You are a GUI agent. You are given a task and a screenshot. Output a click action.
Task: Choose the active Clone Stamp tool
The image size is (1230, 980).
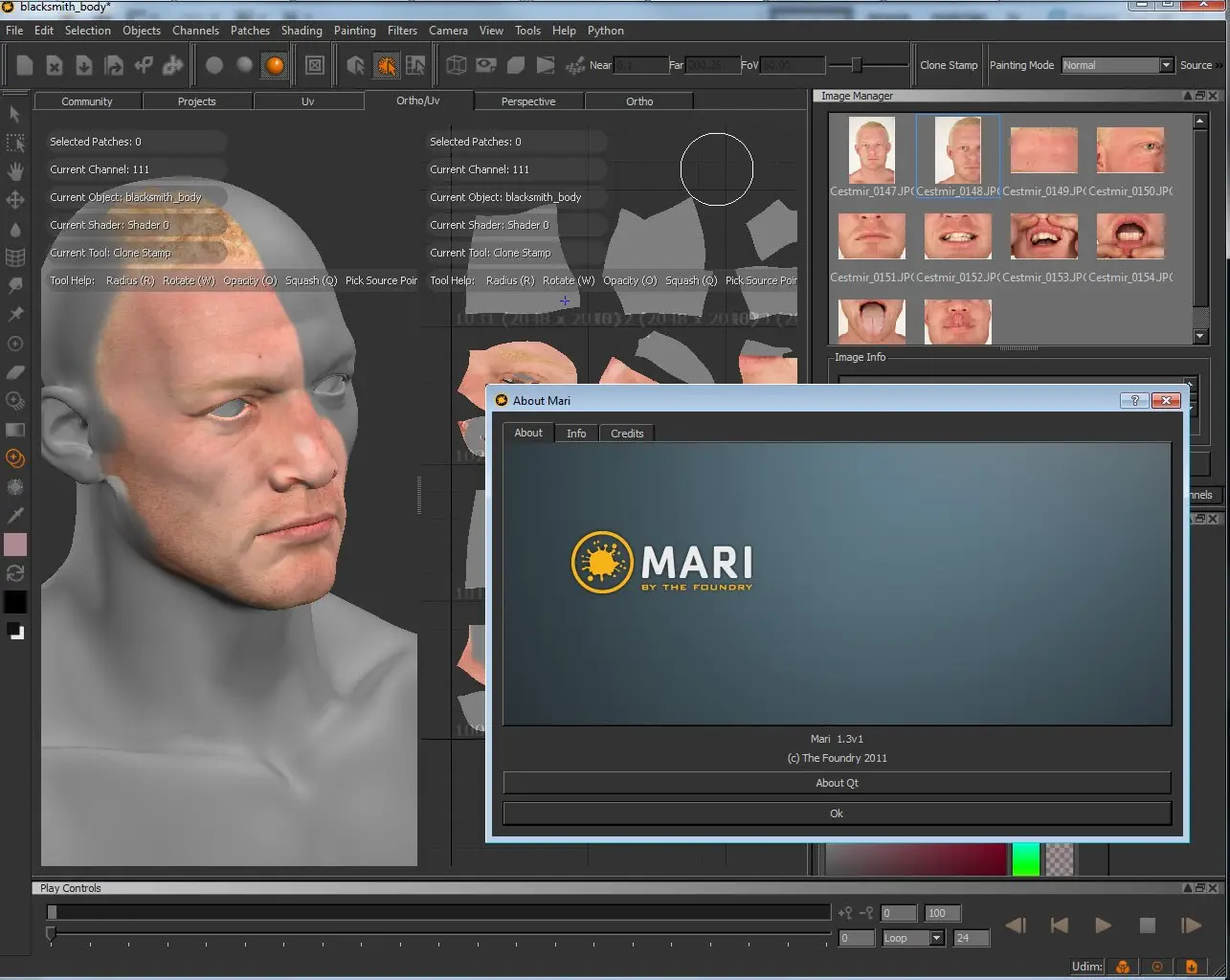tap(15, 458)
